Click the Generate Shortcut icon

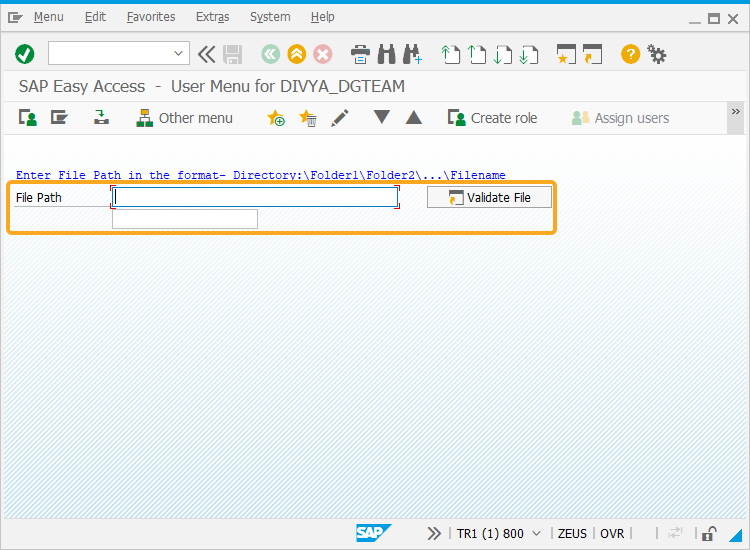(592, 54)
